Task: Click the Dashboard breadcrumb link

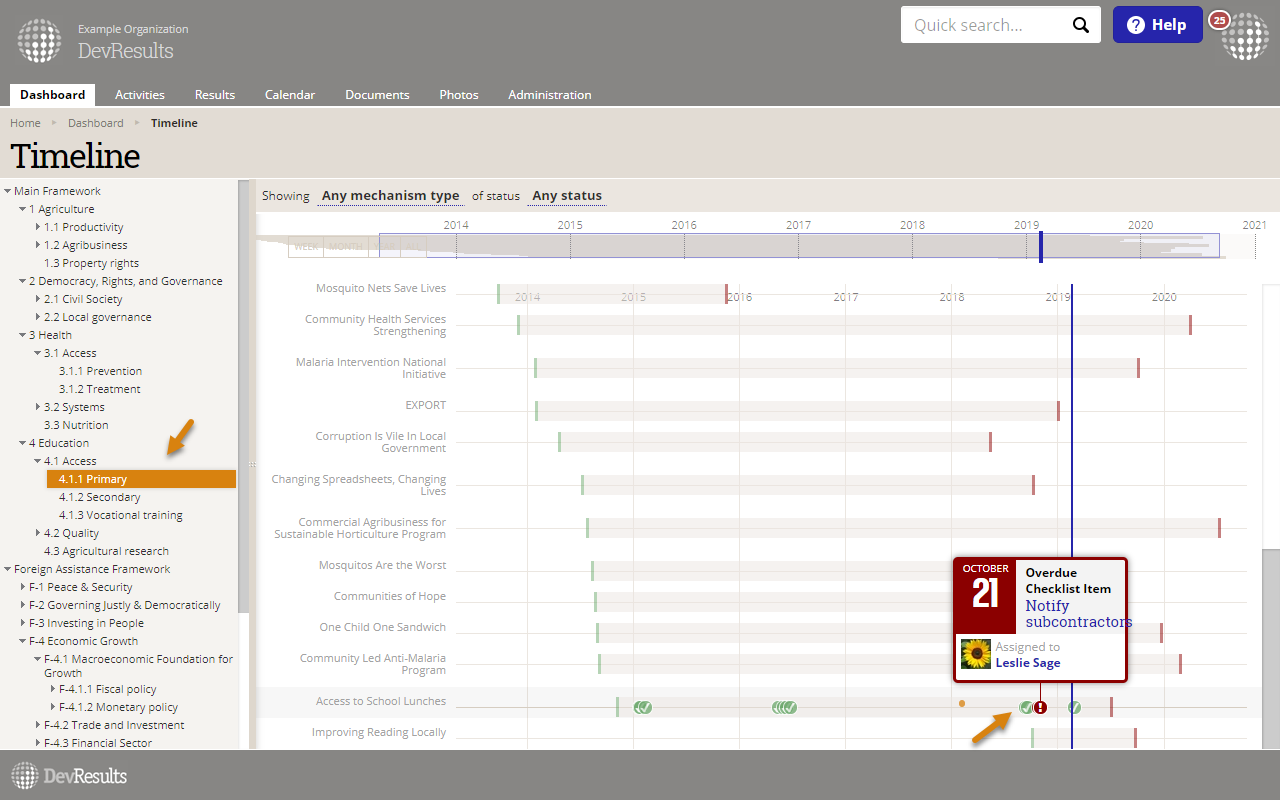Action: click(x=96, y=123)
